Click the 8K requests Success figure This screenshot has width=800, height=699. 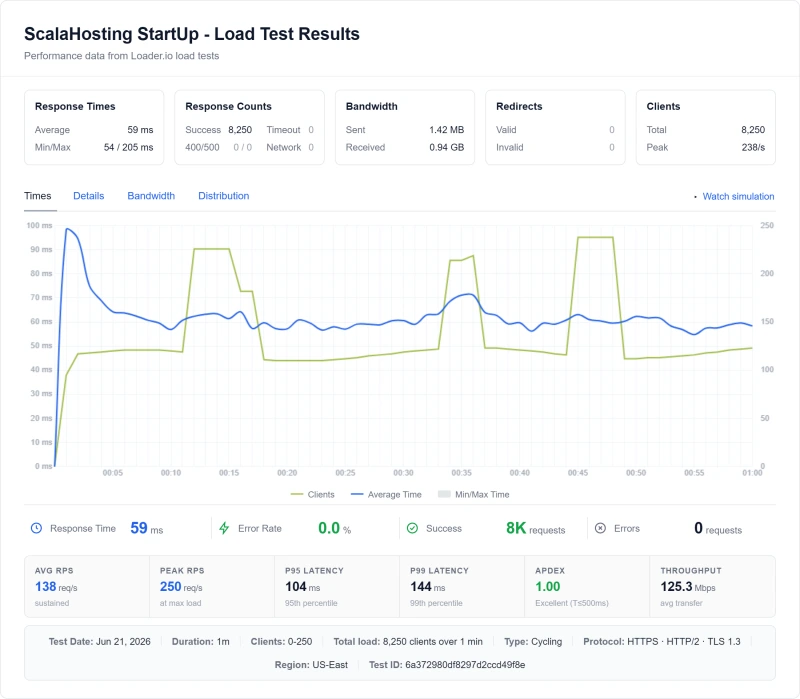(535, 528)
